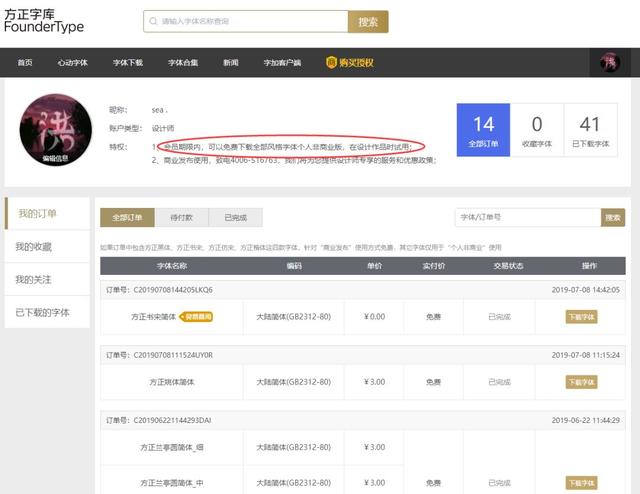The height and width of the screenshot is (494, 640).
Task: Download font for 方正书宋简体 order
Action: tap(581, 317)
